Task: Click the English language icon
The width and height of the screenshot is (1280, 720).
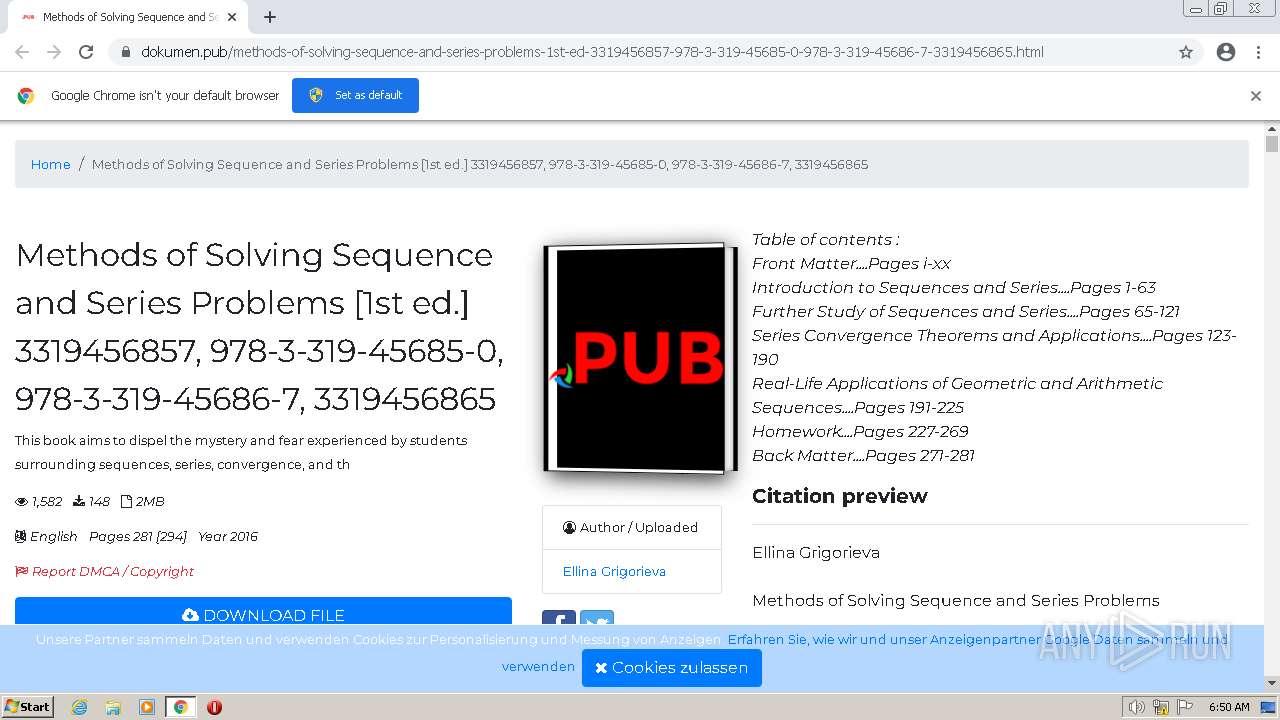Action: (x=20, y=536)
